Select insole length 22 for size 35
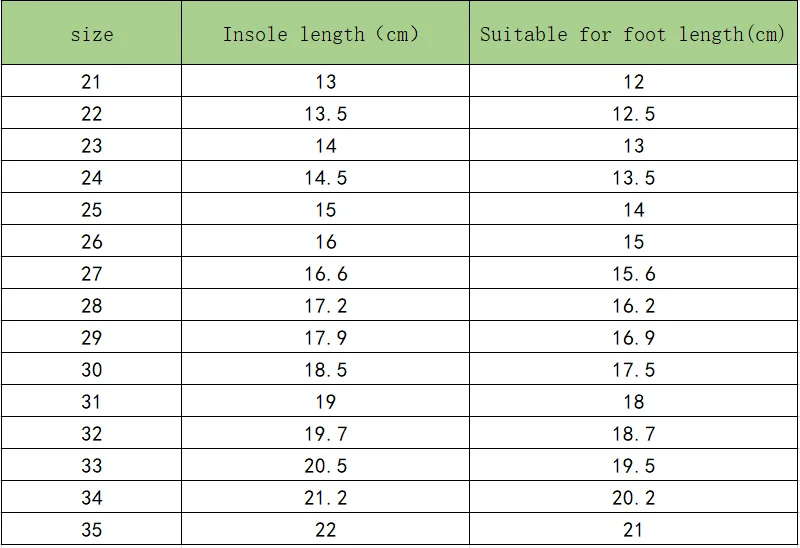 pyautogui.click(x=325, y=530)
